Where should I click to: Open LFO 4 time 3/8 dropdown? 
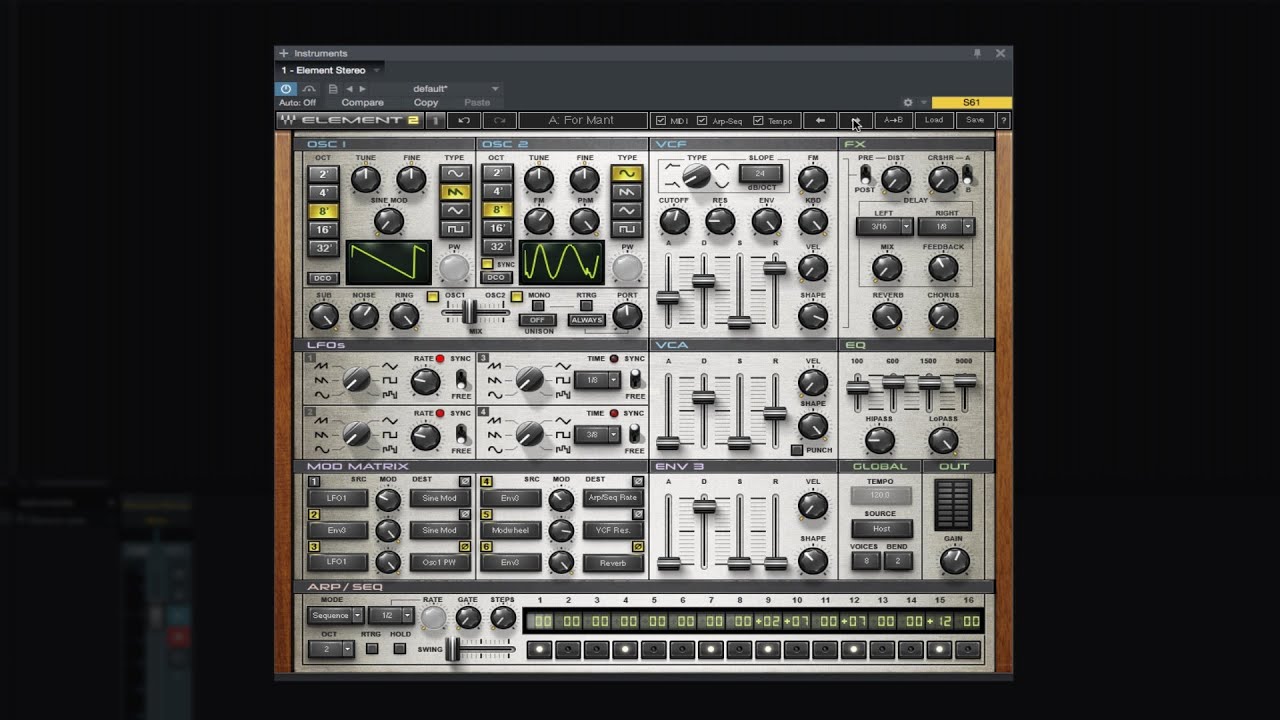[597, 434]
